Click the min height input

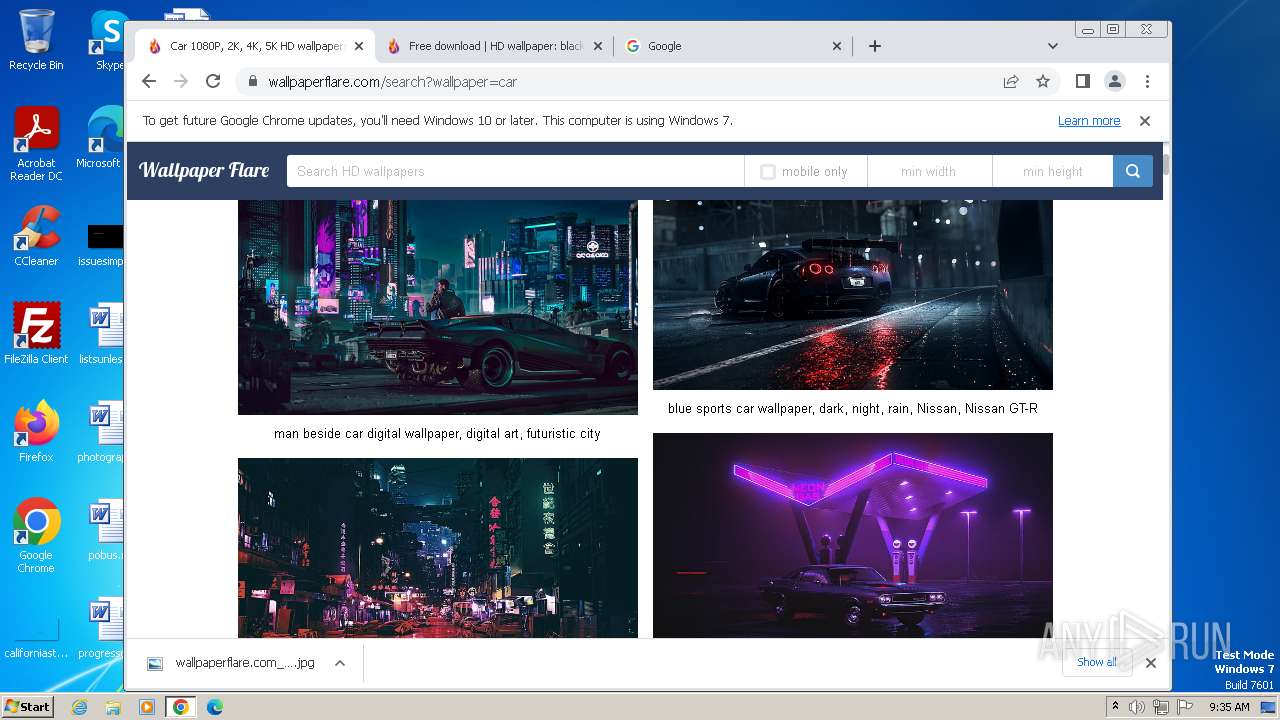(1053, 171)
